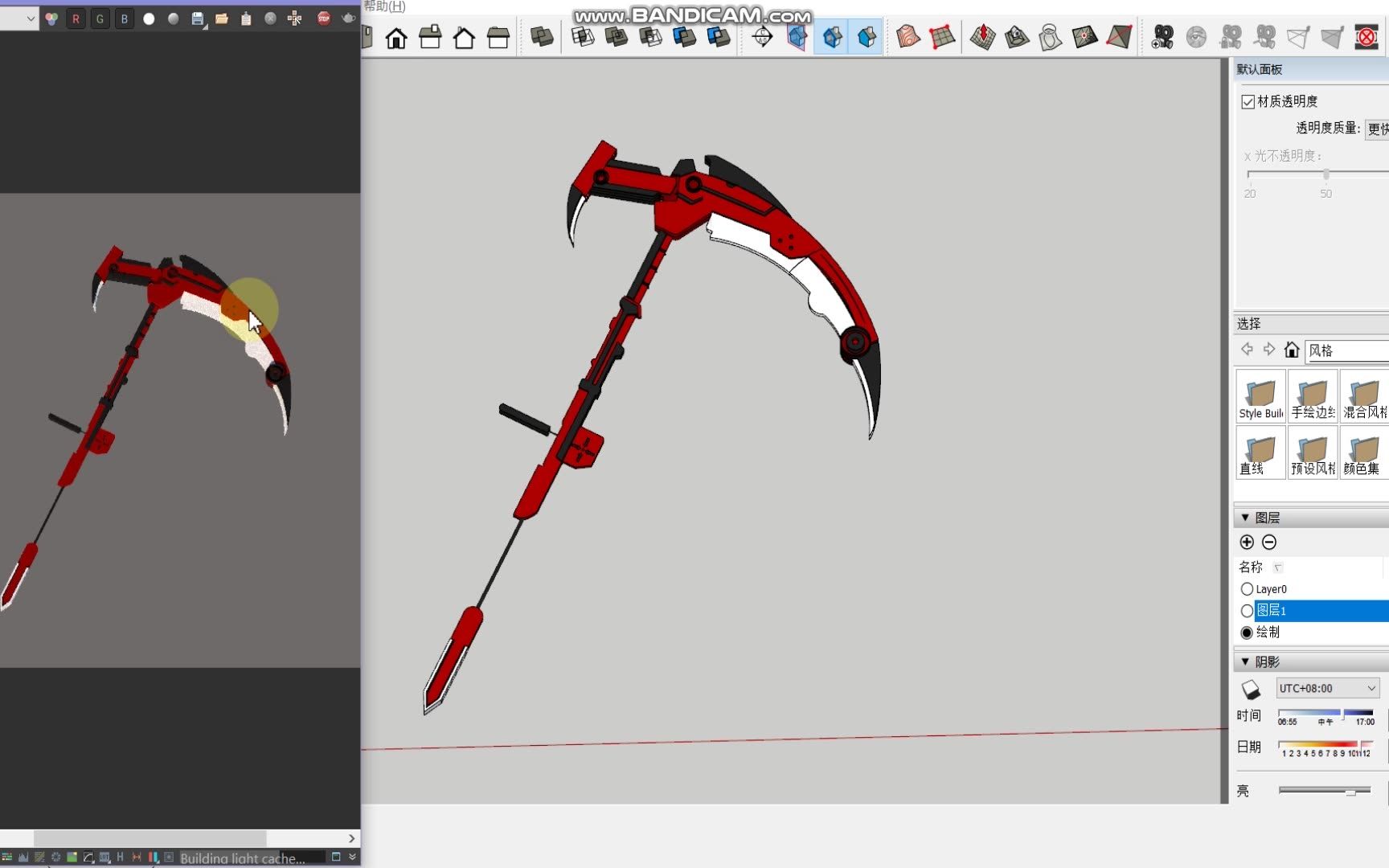Expand frame buffer bottom double chevron
The image size is (1389, 868).
tap(352, 857)
